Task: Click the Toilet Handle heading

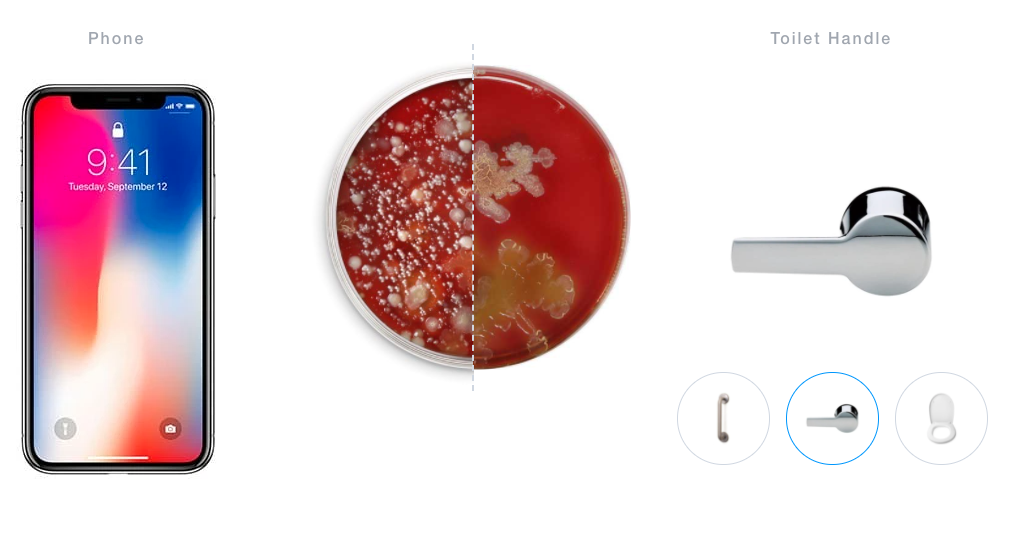Action: [830, 39]
